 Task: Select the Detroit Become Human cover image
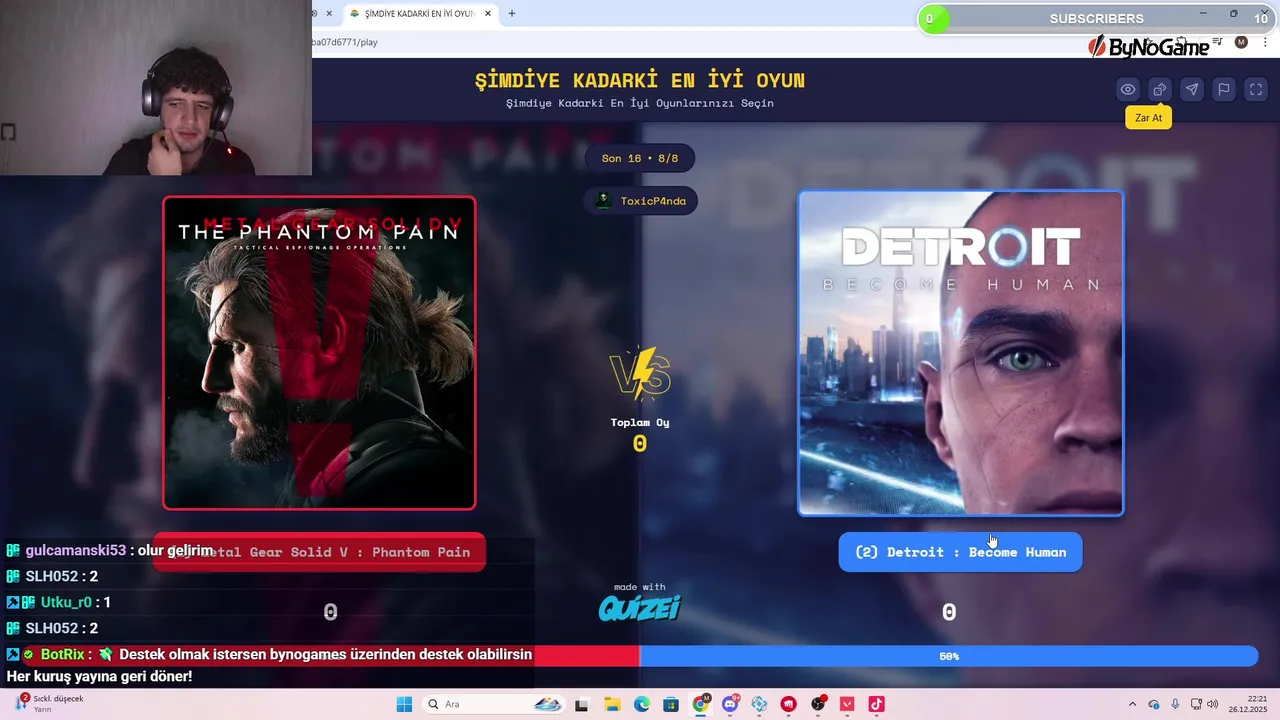(960, 353)
